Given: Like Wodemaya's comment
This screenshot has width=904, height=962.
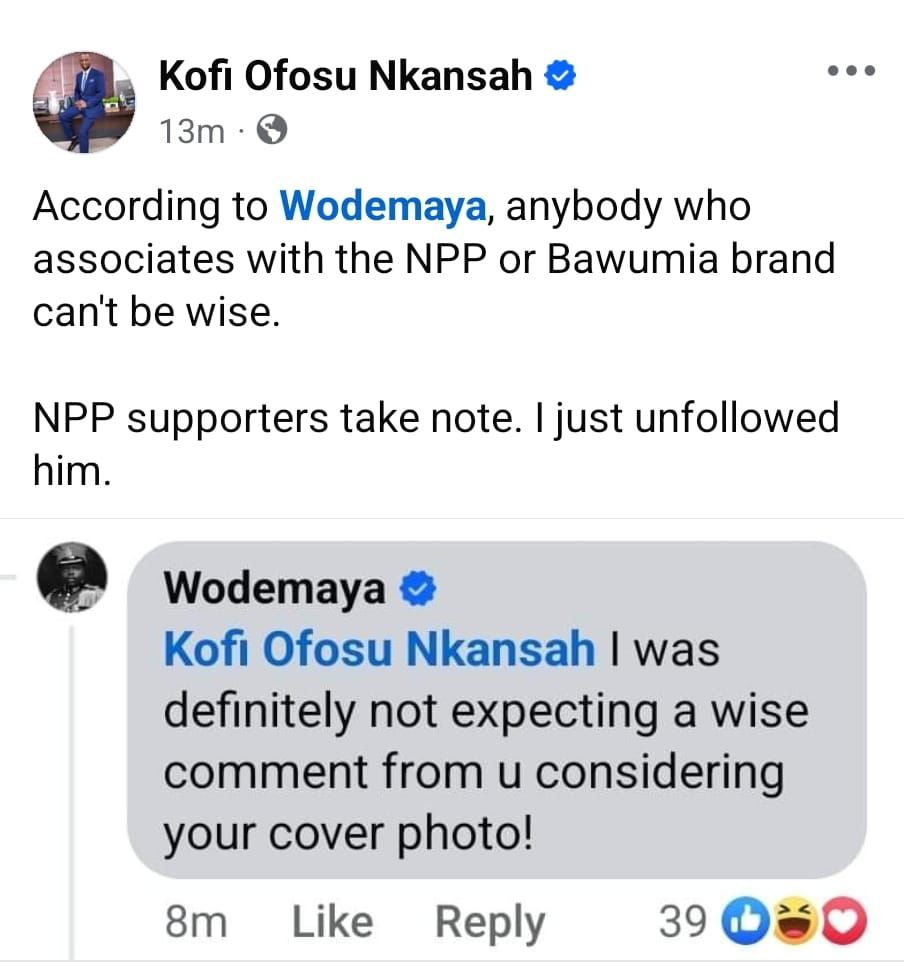Looking at the screenshot, I should 333,921.
